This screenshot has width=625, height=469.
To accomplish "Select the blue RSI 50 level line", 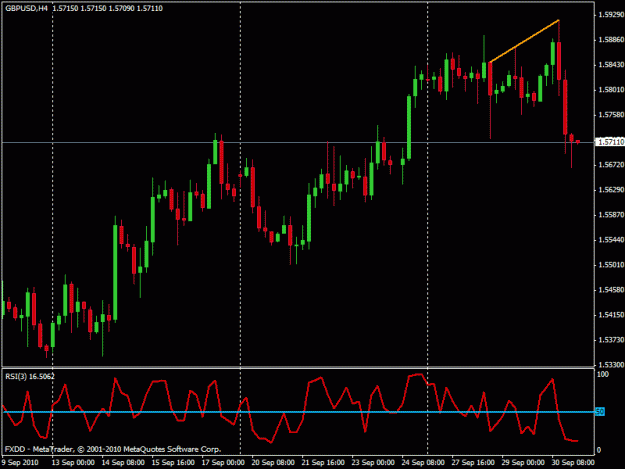I will pos(298,412).
